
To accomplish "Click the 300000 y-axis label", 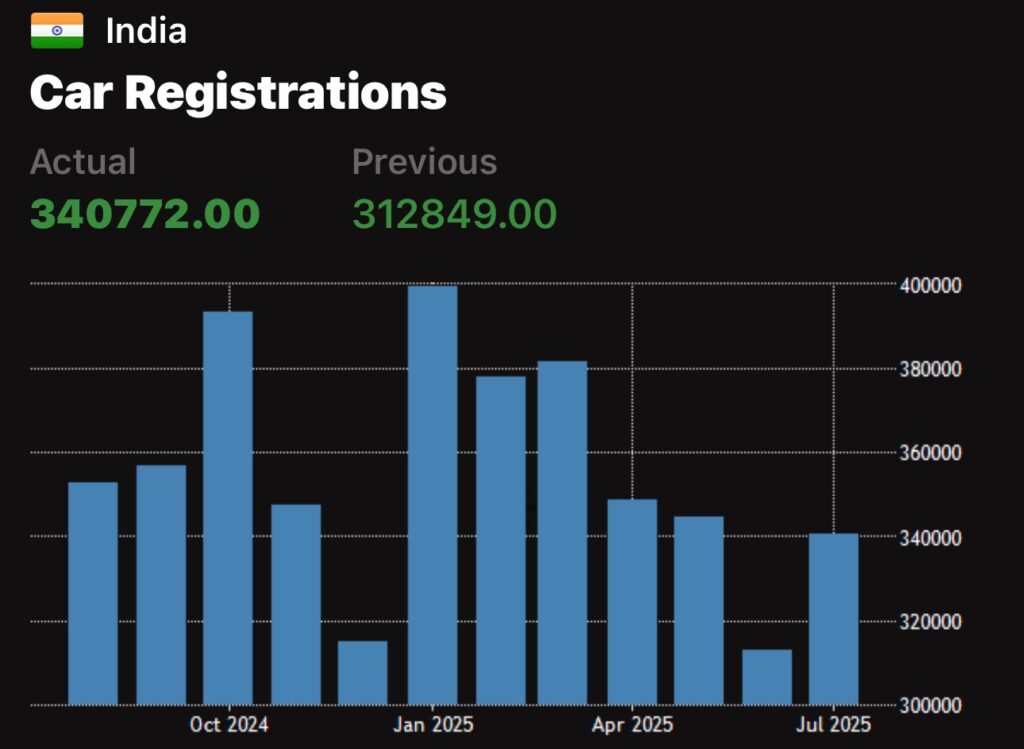I will pos(931,705).
